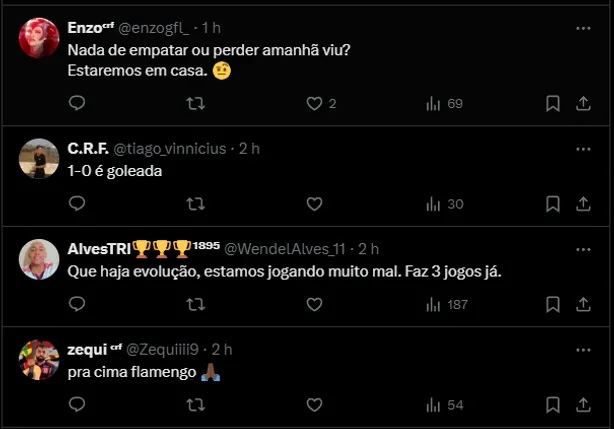View analytics of AlvesTRI tweet with 187 views

(x=447, y=304)
